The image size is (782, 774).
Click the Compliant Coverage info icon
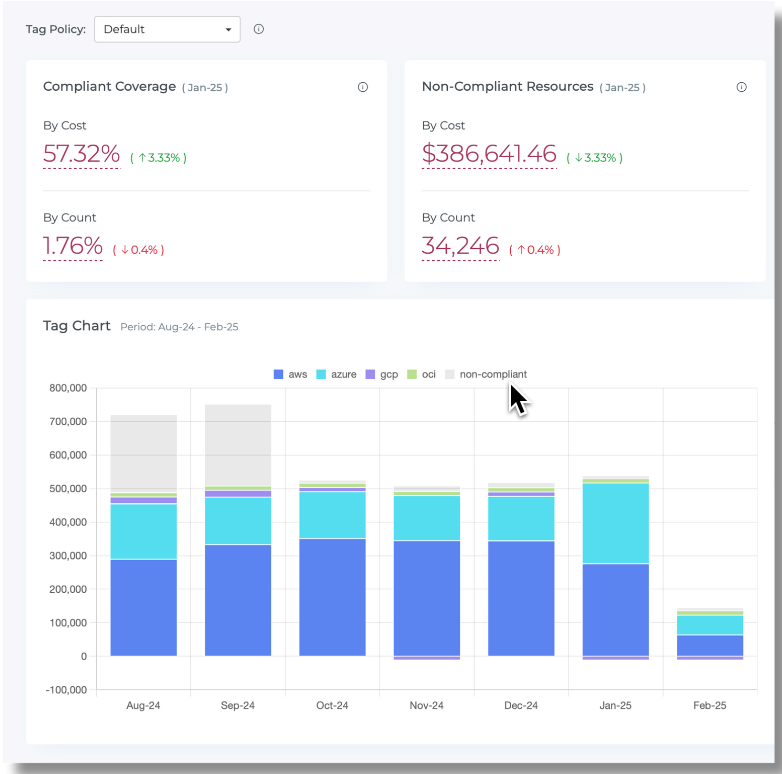click(363, 87)
